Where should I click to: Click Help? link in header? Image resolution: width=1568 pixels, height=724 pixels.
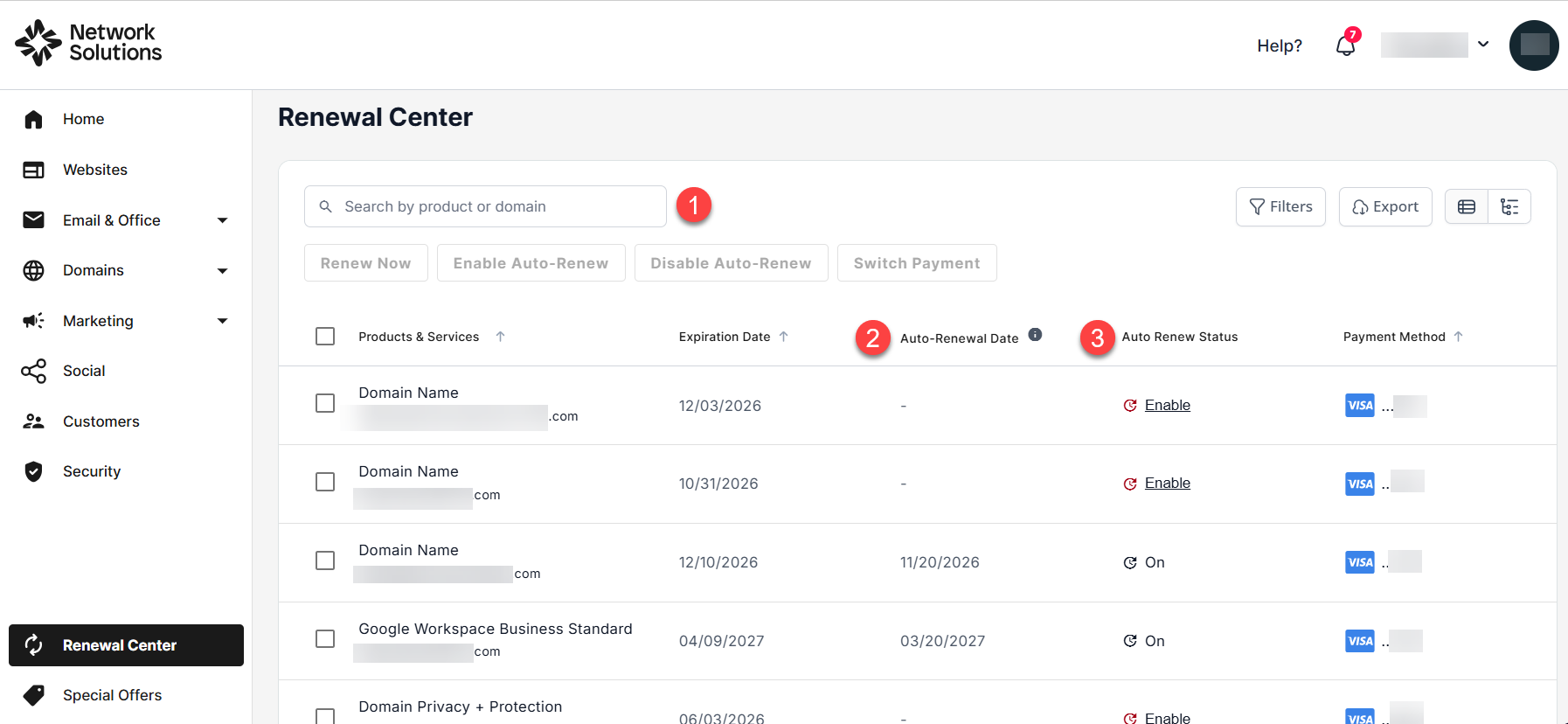pos(1280,45)
